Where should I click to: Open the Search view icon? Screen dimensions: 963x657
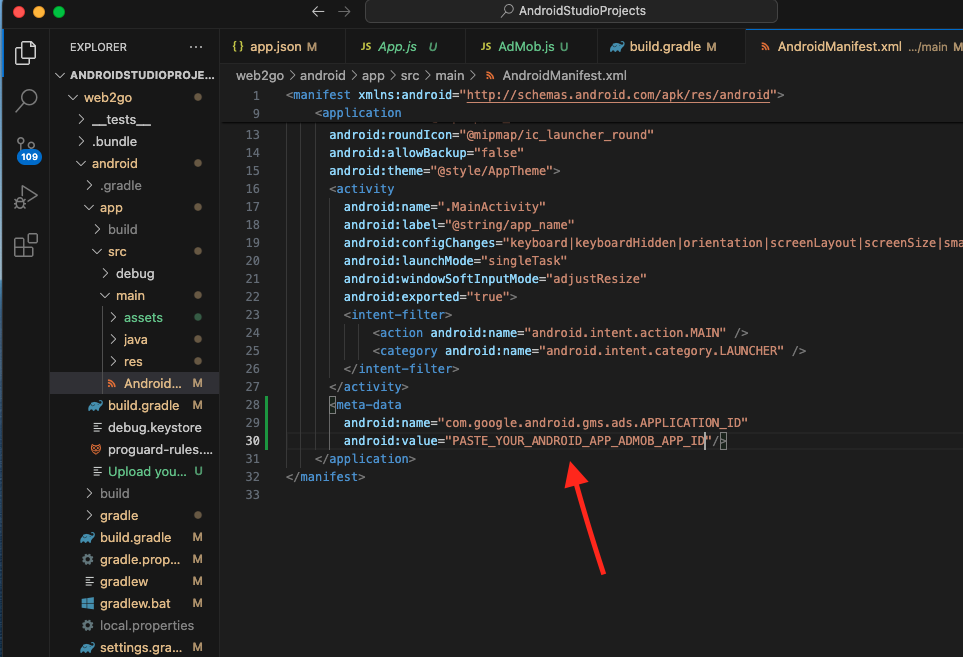click(x=26, y=100)
